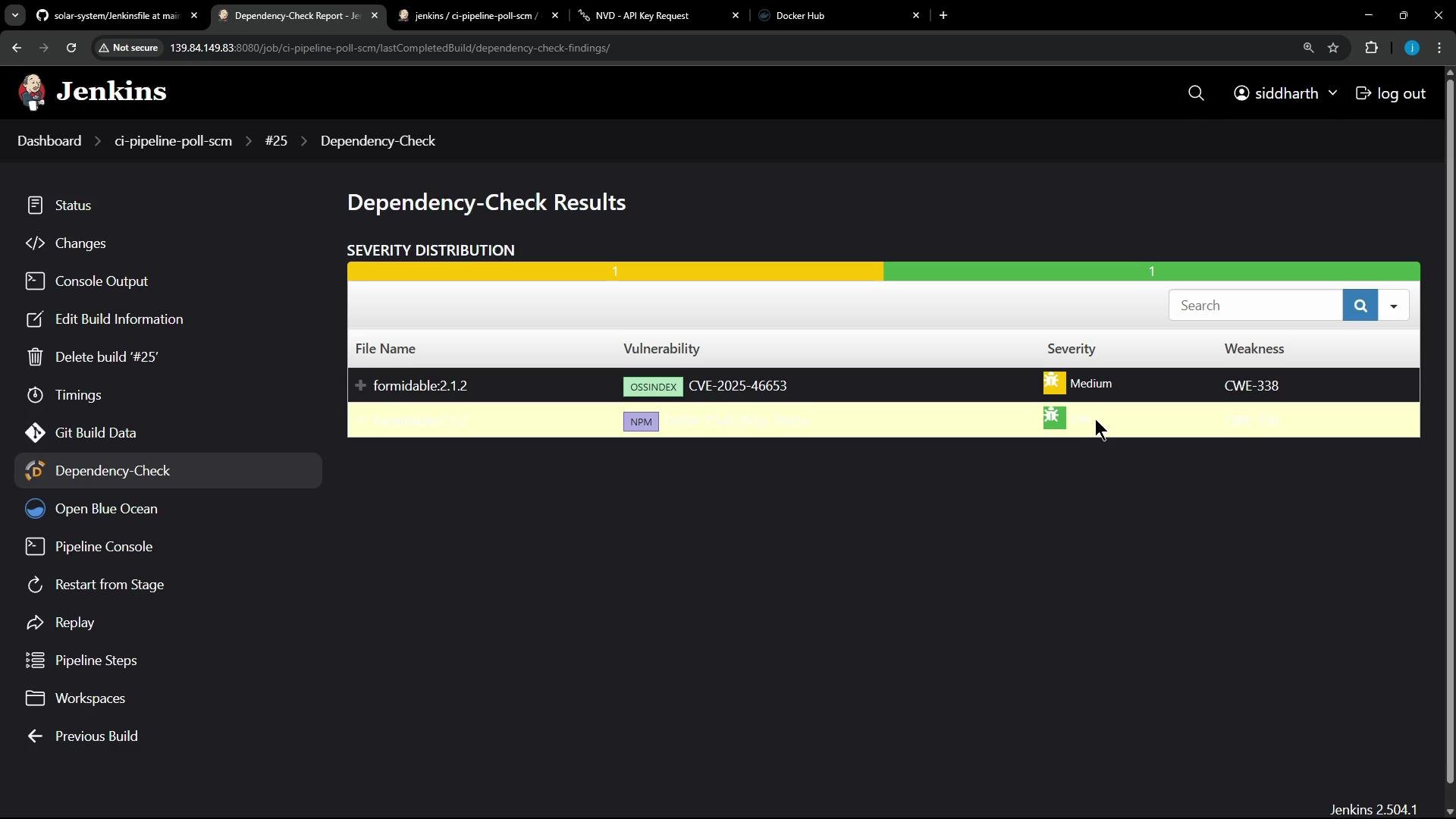Open ci-pipeline-poll-scm breadcrumb link

173,141
